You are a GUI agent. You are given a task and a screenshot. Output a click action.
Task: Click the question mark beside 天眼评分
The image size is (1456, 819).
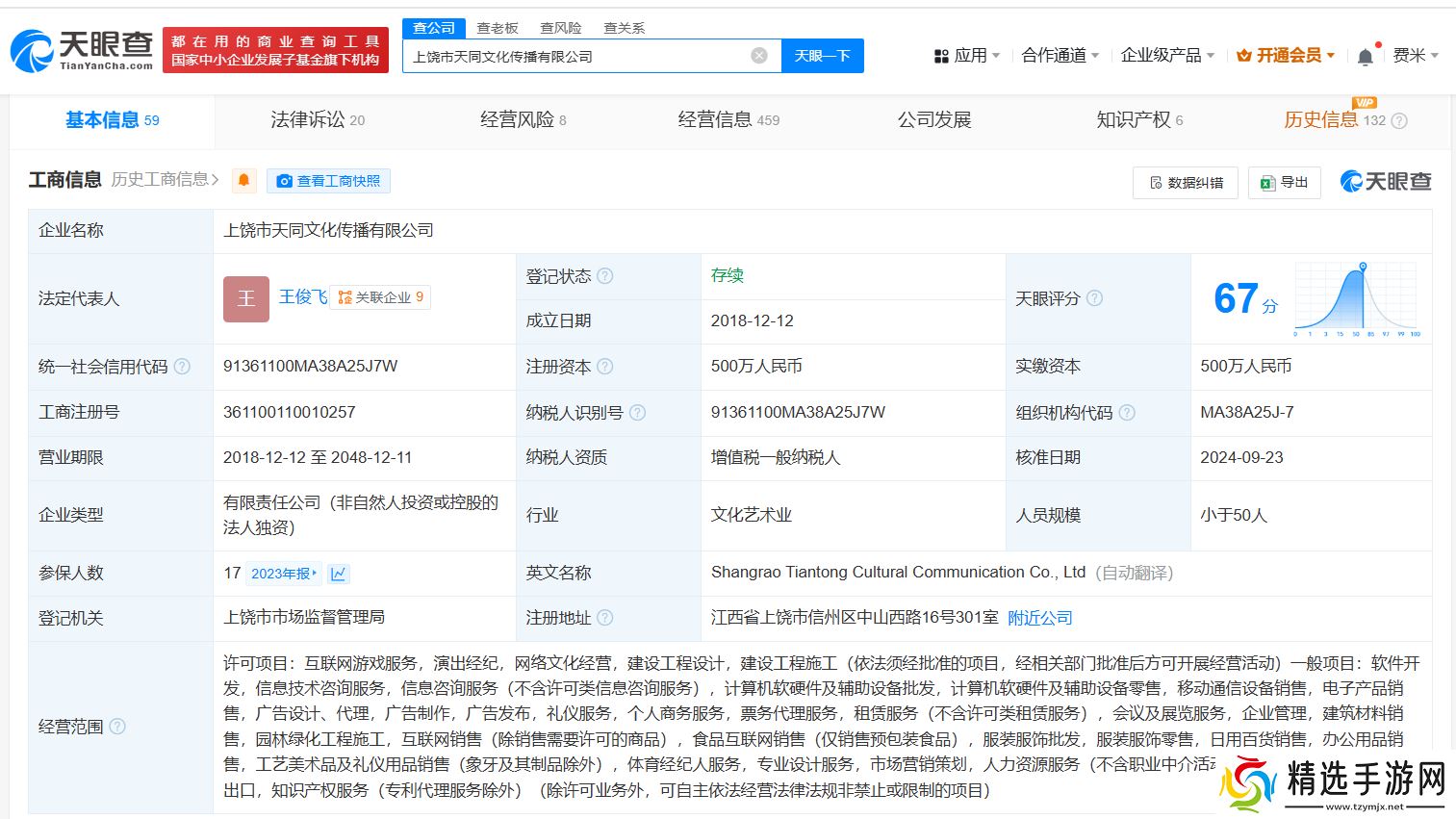click(x=1094, y=298)
